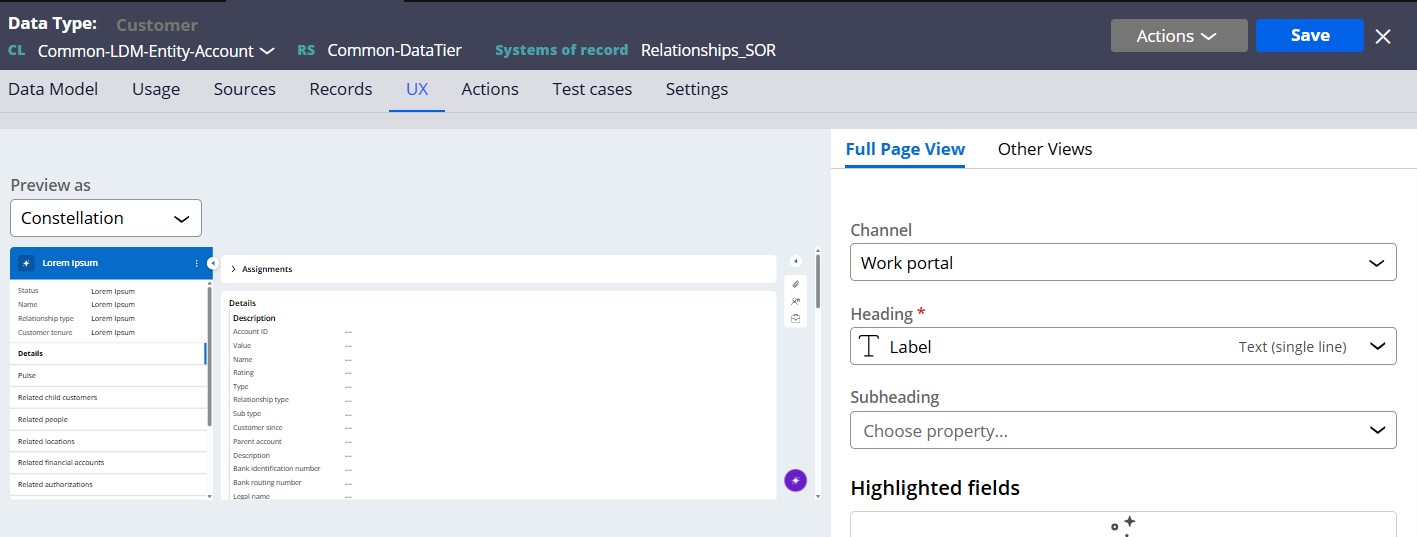The height and width of the screenshot is (537, 1417).
Task: Click the attachments paperclip icon in preview
Action: click(795, 284)
